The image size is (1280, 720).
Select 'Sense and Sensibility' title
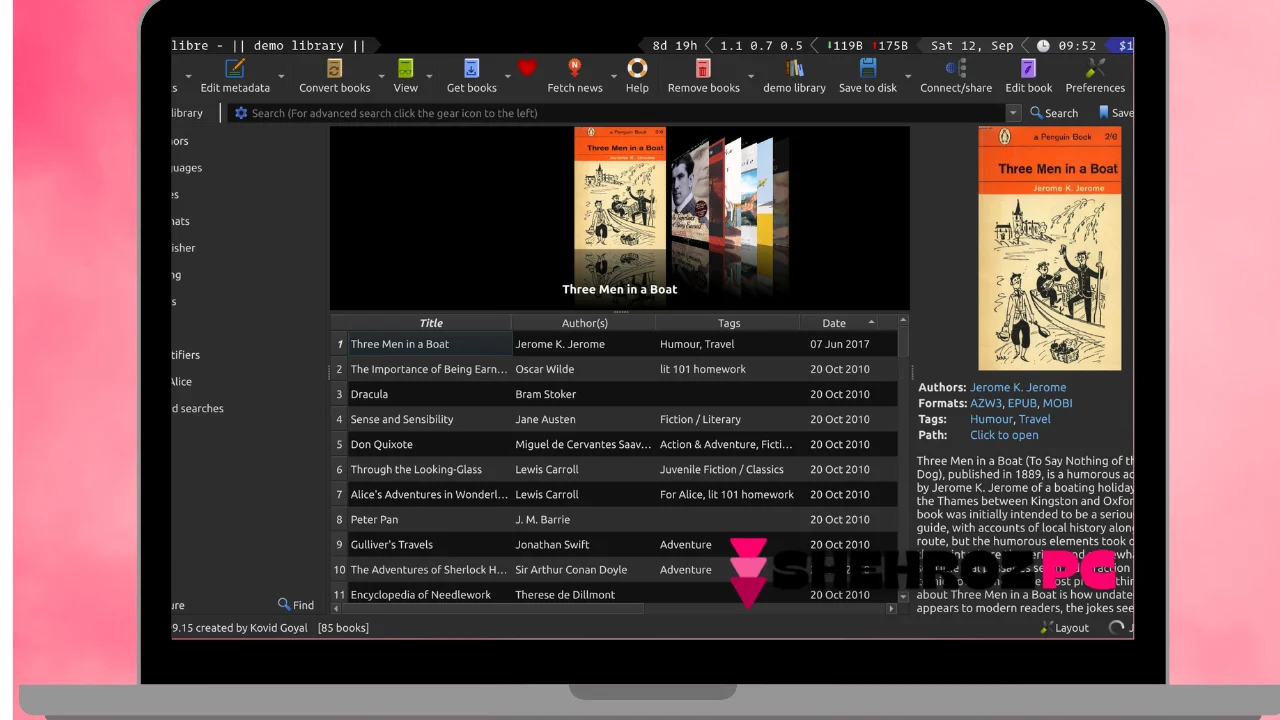pos(402,419)
